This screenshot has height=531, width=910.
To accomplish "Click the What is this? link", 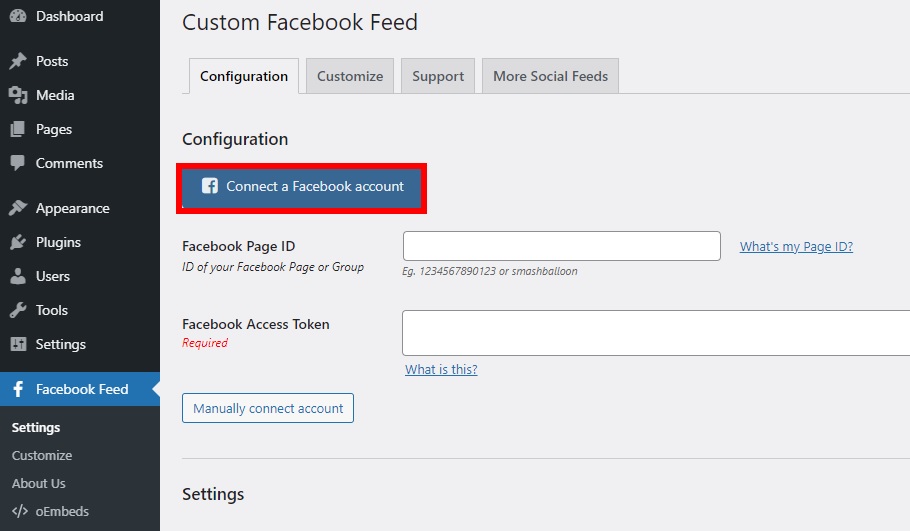I will point(441,370).
